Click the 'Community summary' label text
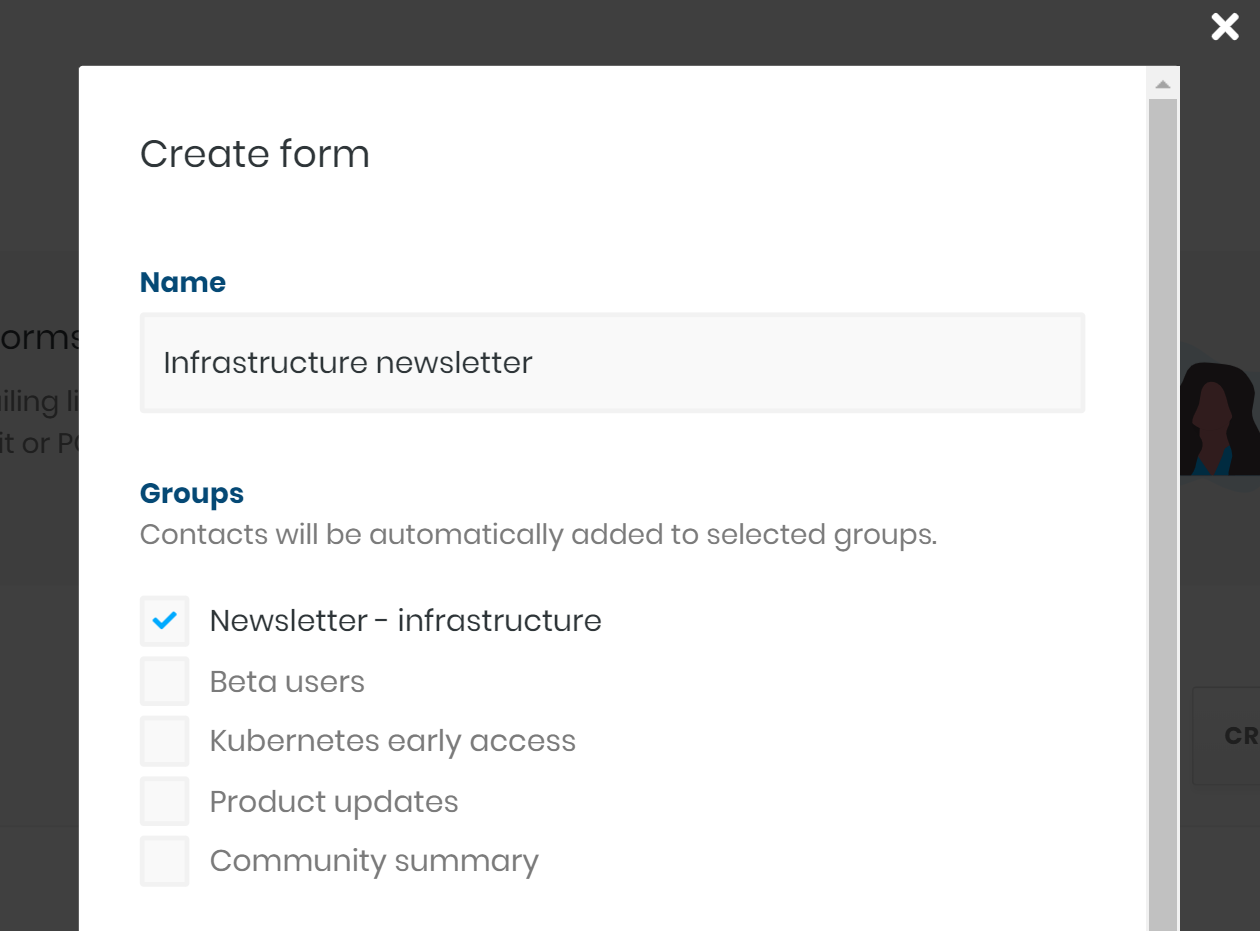1260x931 pixels. [x=374, y=861]
